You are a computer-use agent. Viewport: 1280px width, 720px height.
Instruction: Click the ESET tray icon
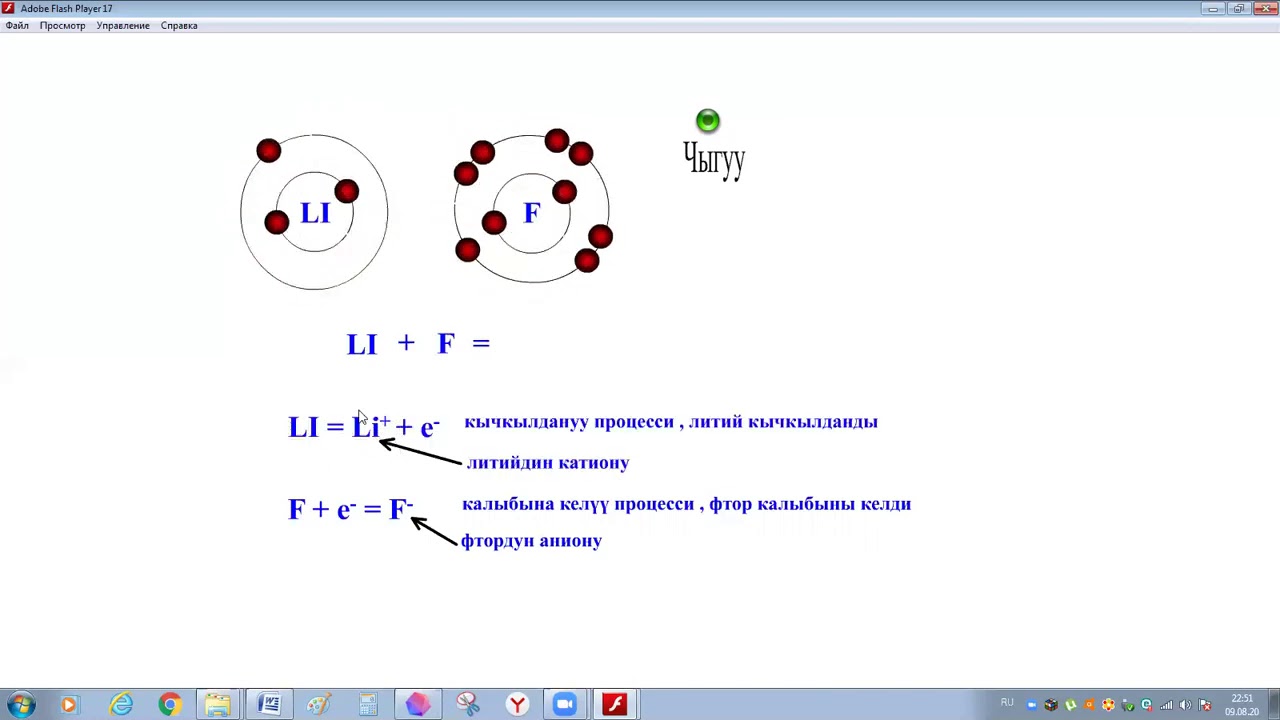[1146, 705]
